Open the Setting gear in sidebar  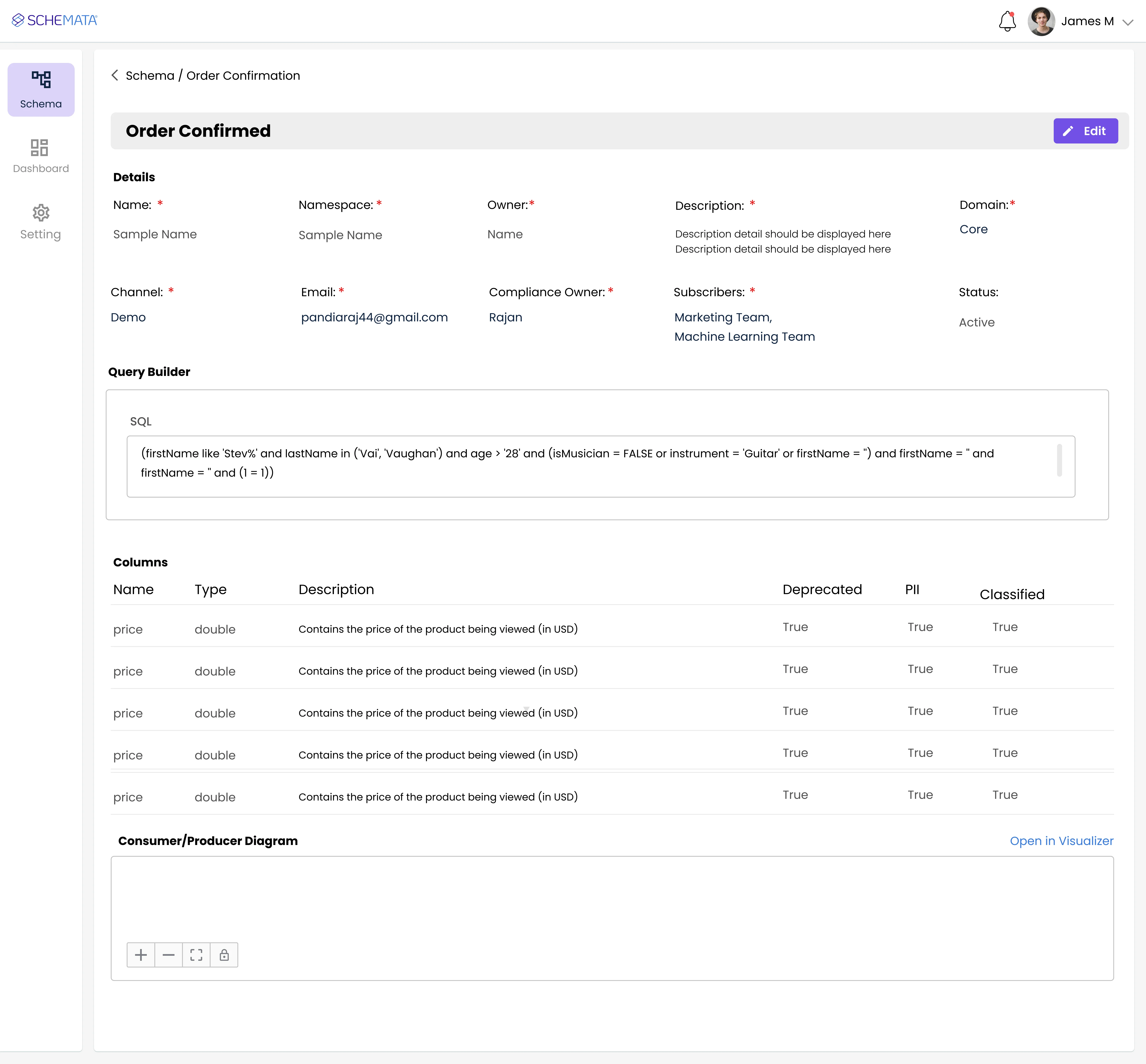tap(41, 222)
